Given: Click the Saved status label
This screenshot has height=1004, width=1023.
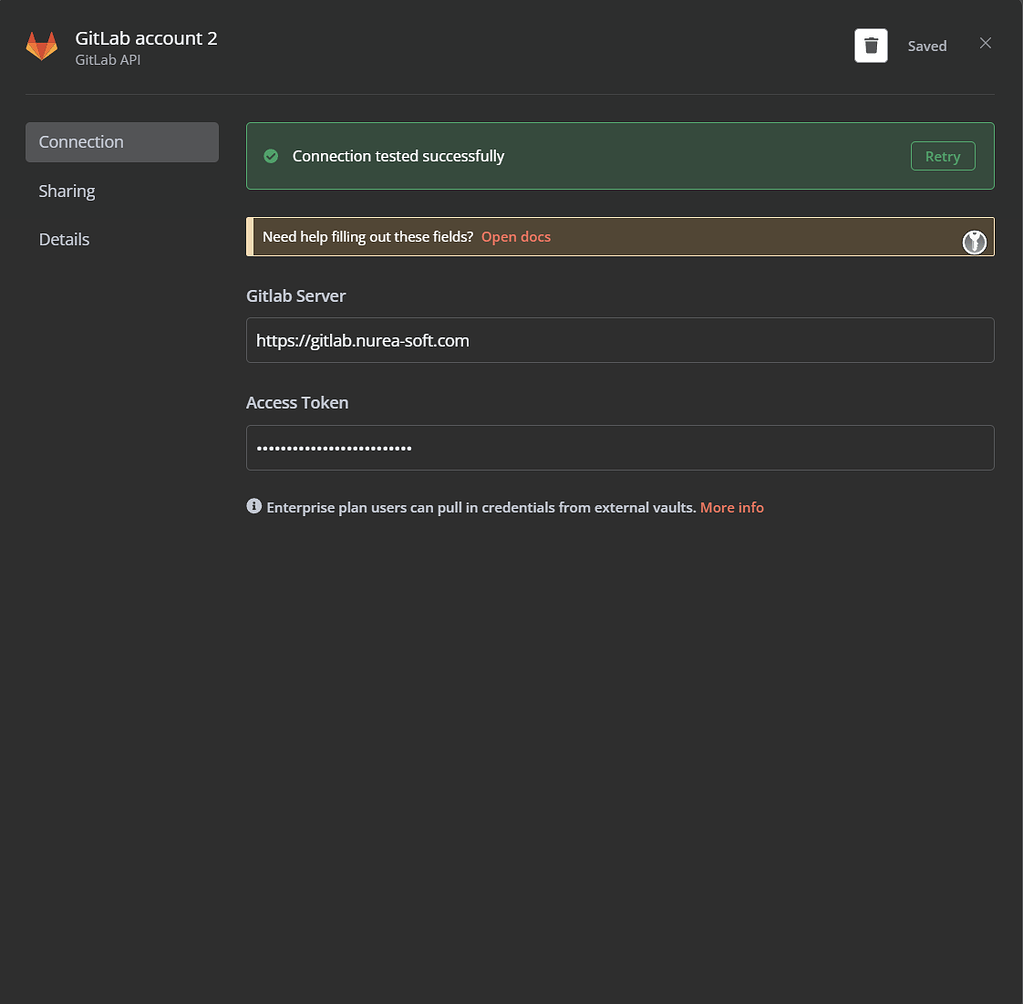Looking at the screenshot, I should (x=927, y=46).
